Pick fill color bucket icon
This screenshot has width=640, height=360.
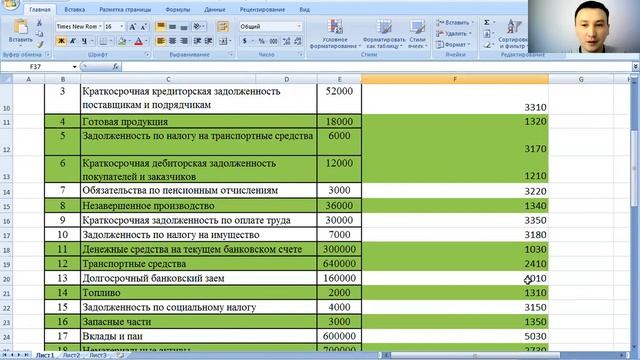[x=122, y=41]
